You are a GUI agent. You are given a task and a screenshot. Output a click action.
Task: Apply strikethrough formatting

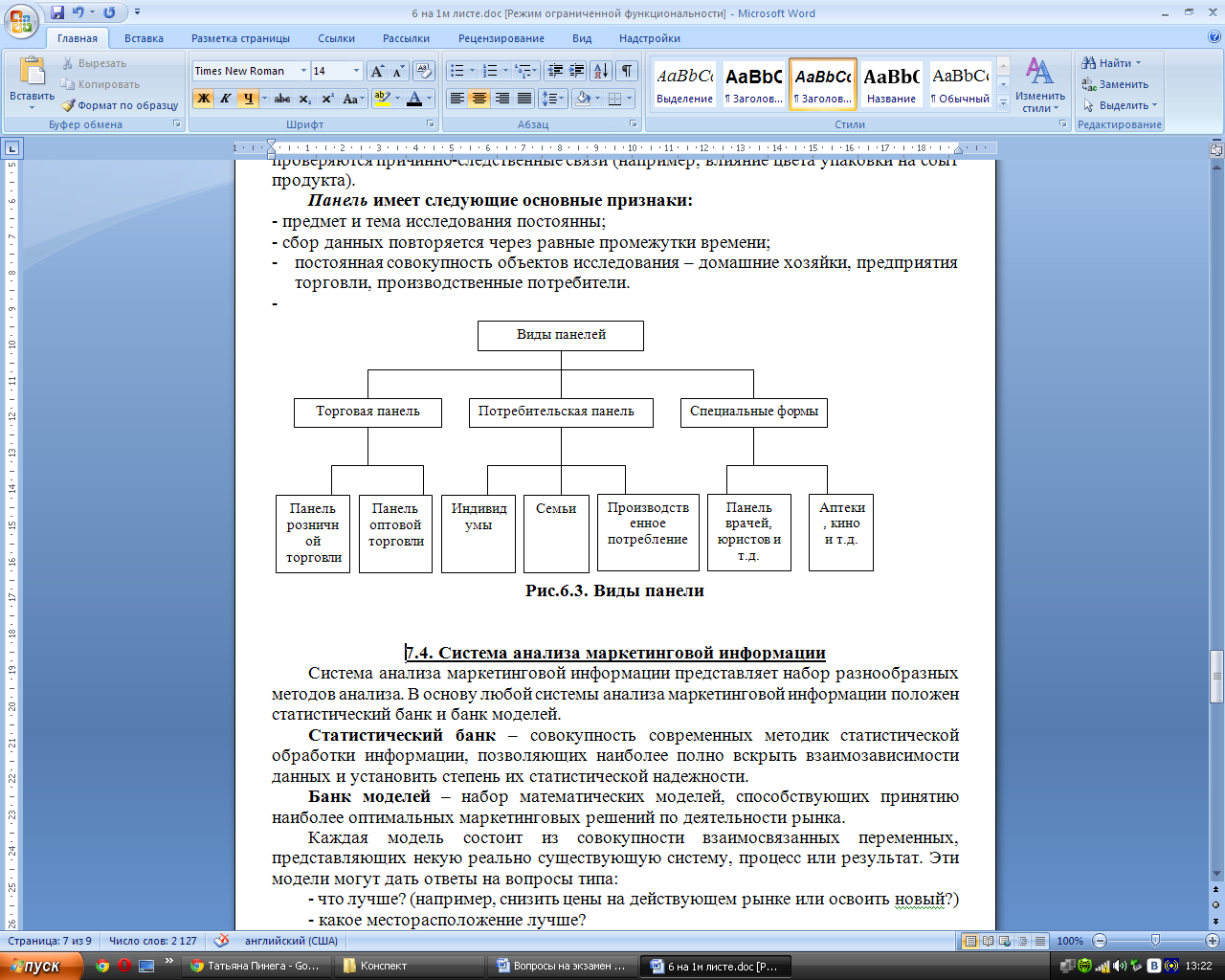tap(282, 99)
